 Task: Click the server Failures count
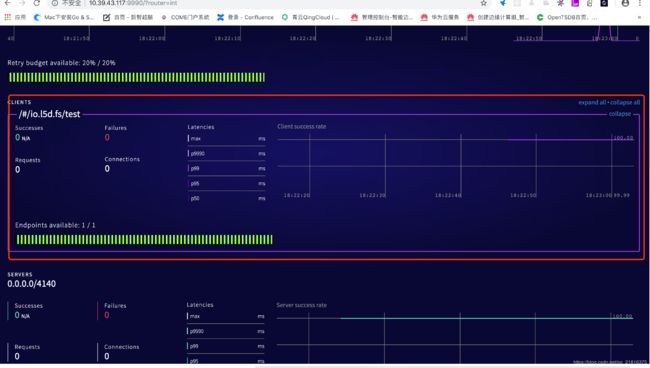(107, 315)
